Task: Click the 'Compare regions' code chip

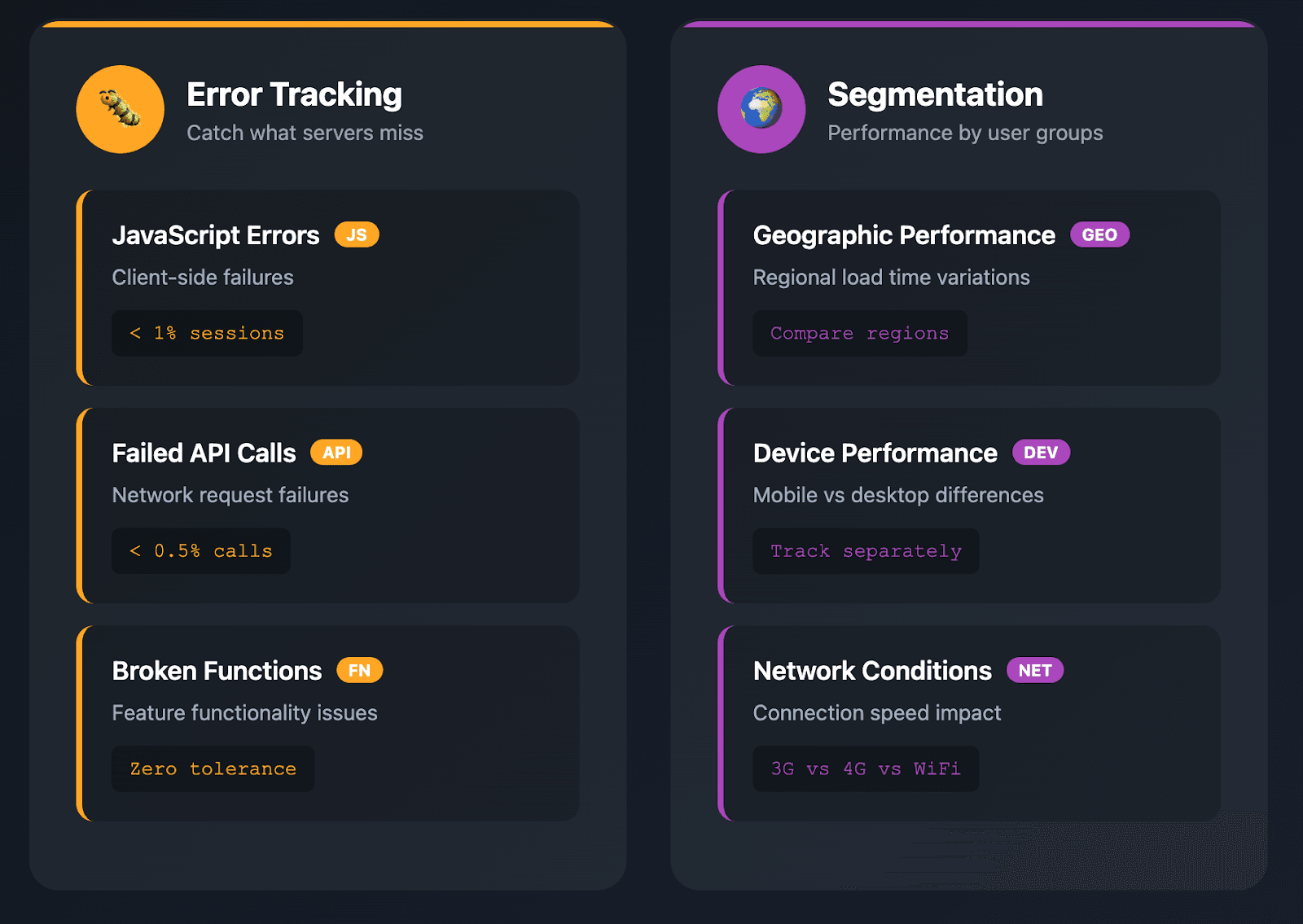Action: point(860,333)
